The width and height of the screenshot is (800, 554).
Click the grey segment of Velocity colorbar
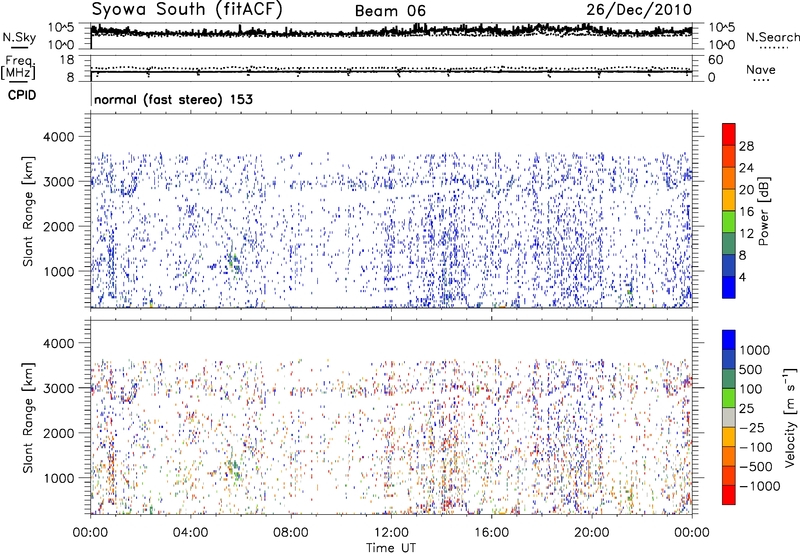729,417
